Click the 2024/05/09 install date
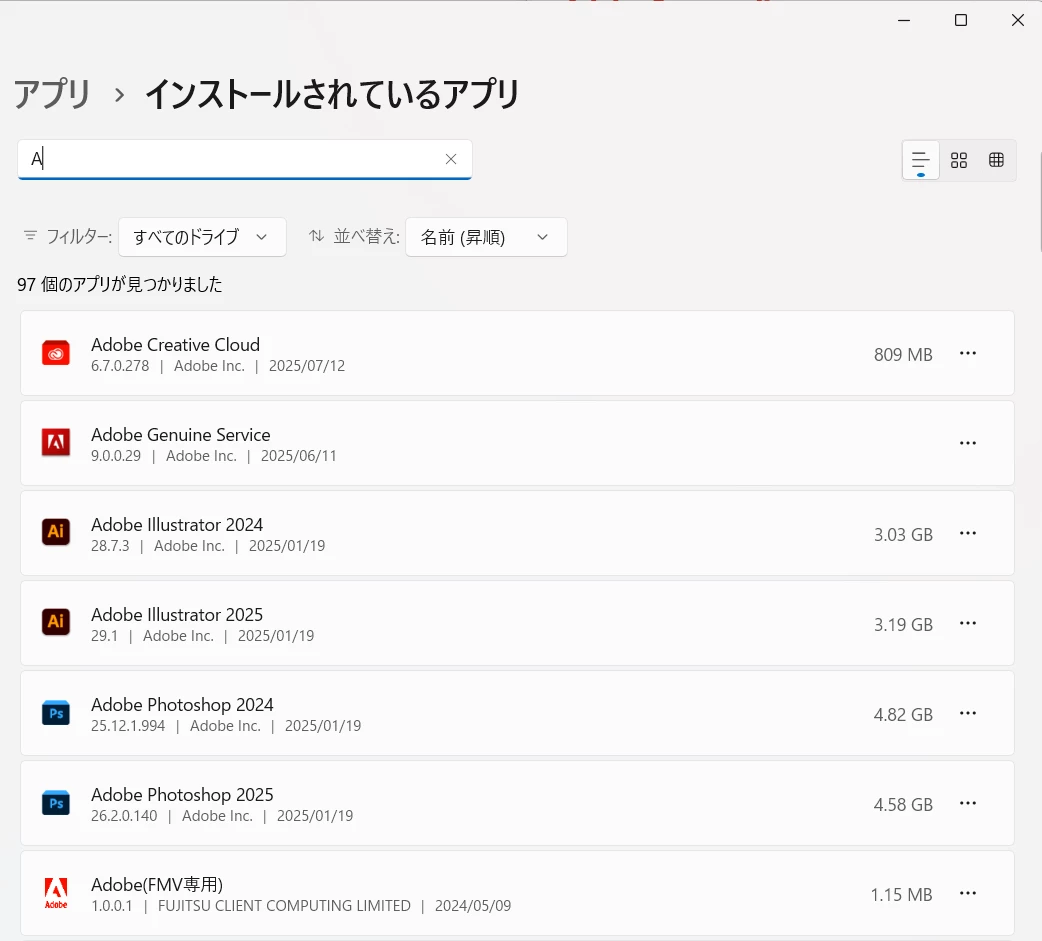1042x941 pixels. tap(473, 906)
